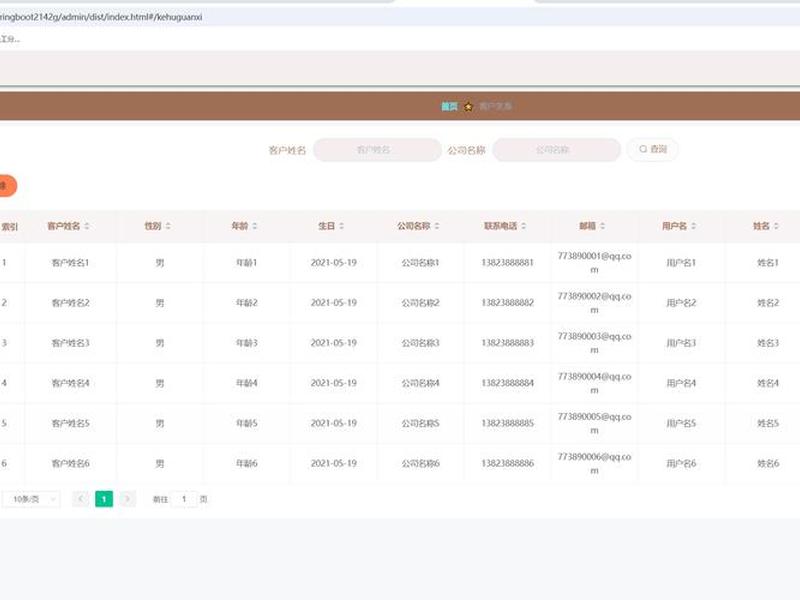
Task: Click cell 公司名称1
Action: 420,263
